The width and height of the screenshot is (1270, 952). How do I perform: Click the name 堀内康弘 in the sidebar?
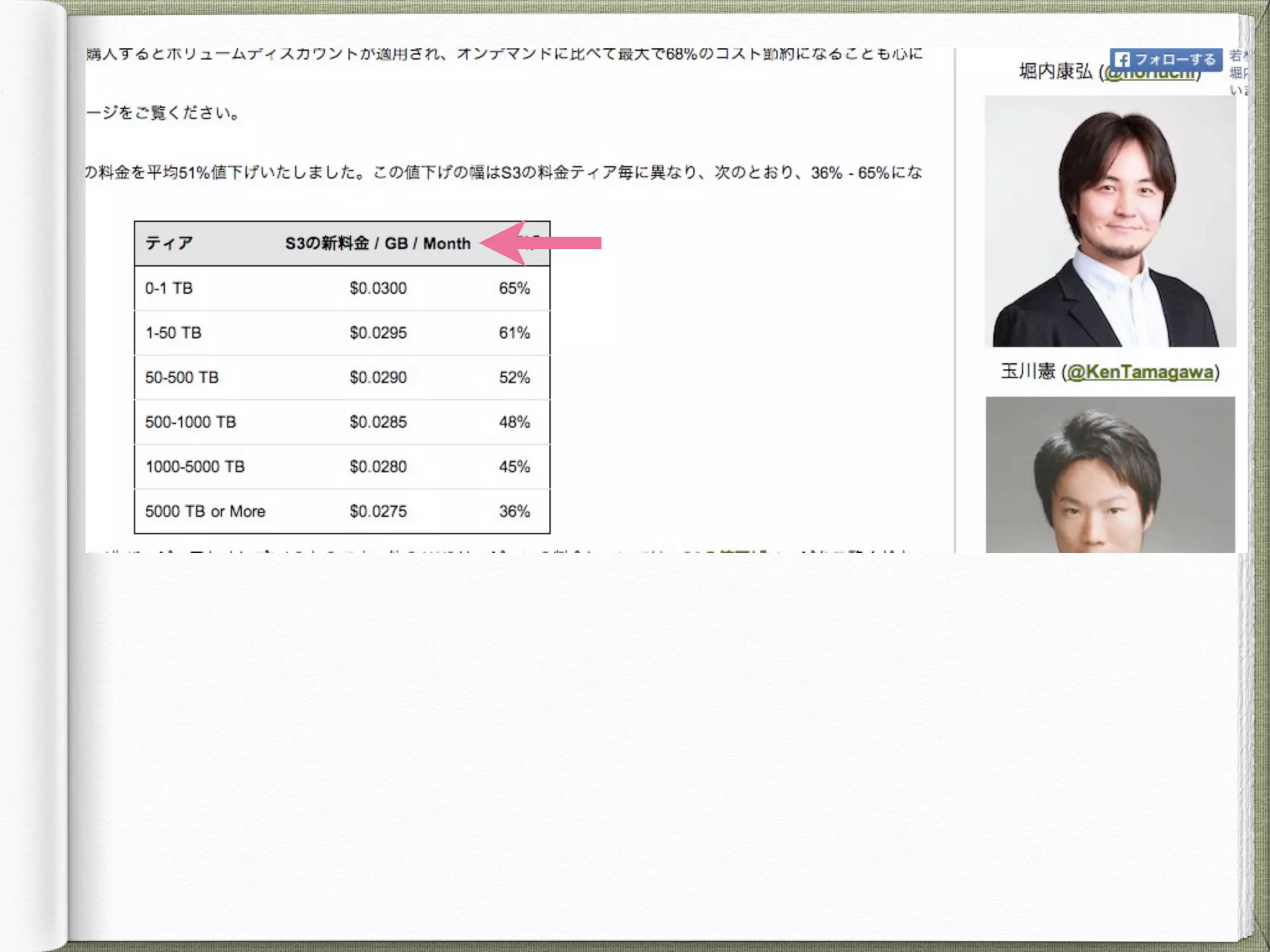pyautogui.click(x=1056, y=73)
